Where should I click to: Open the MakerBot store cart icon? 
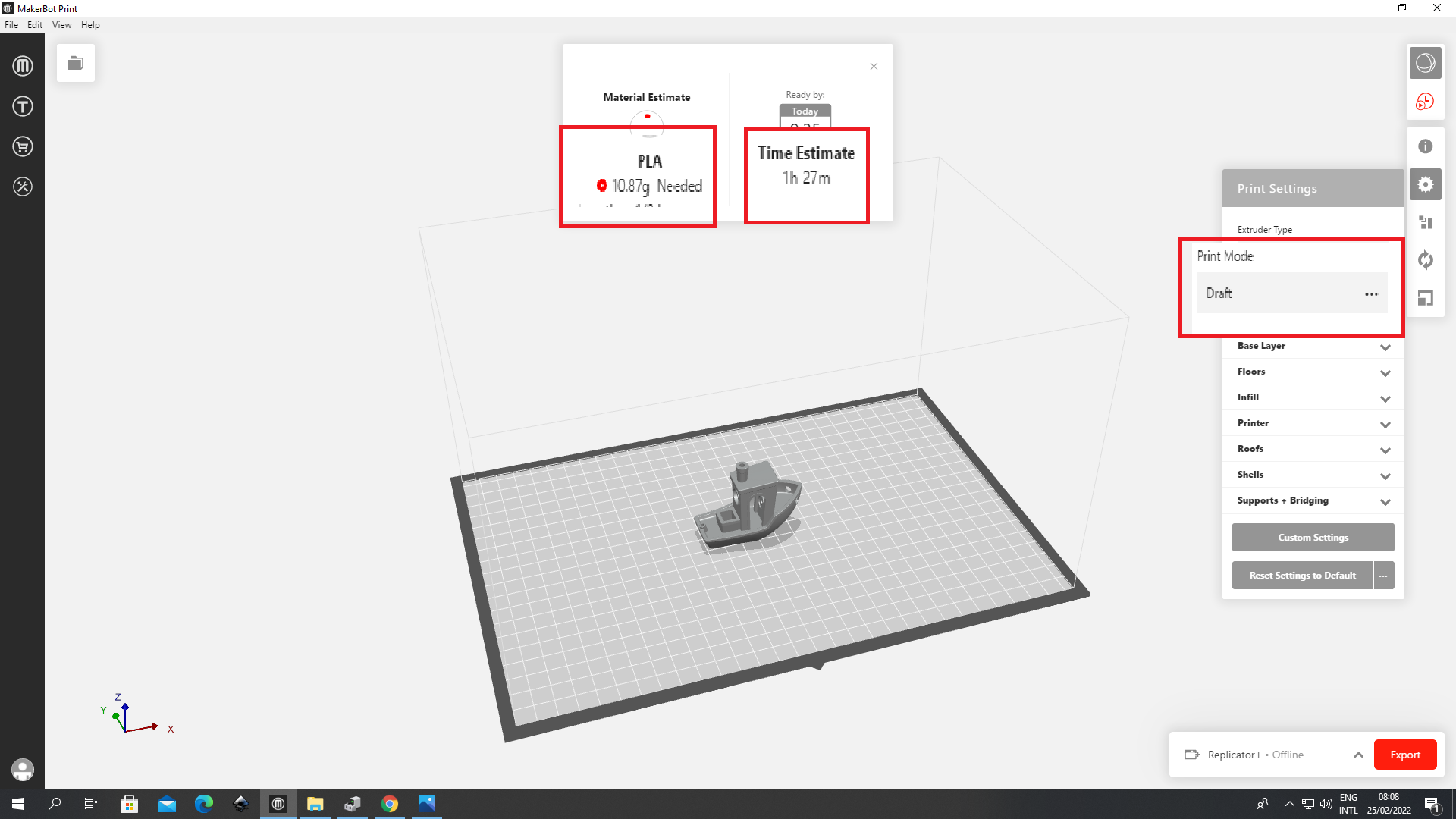coord(23,146)
